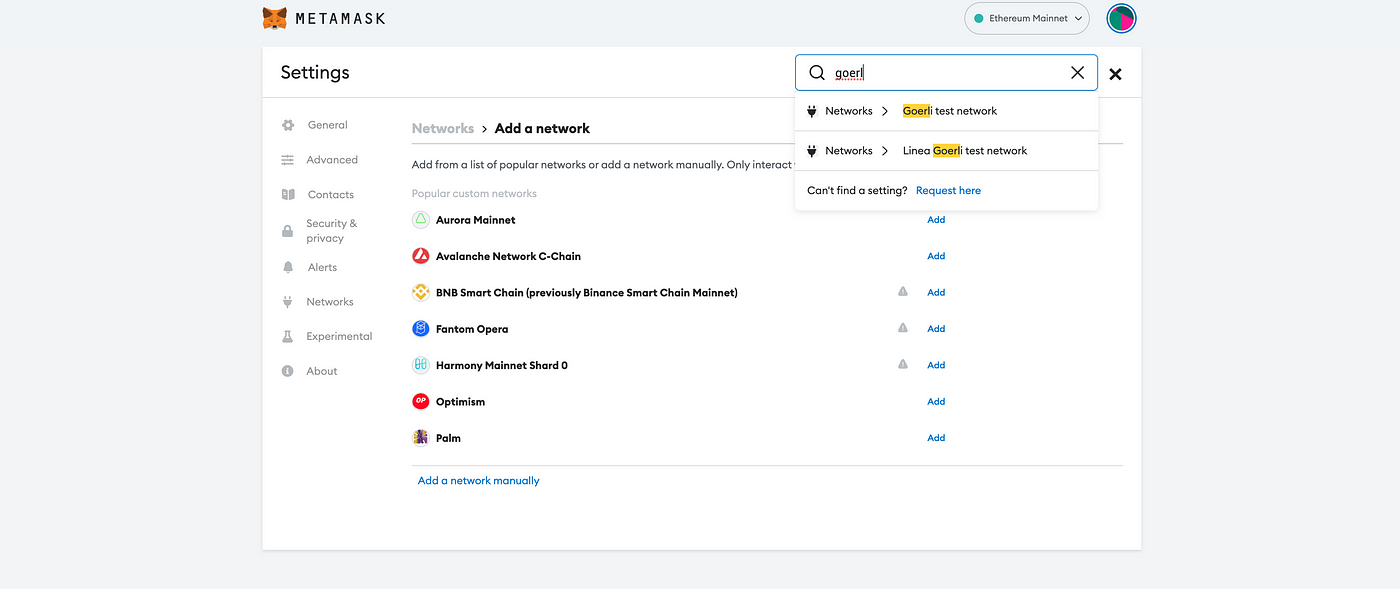Click warning icon beside Harmony Mainnet

click(903, 365)
